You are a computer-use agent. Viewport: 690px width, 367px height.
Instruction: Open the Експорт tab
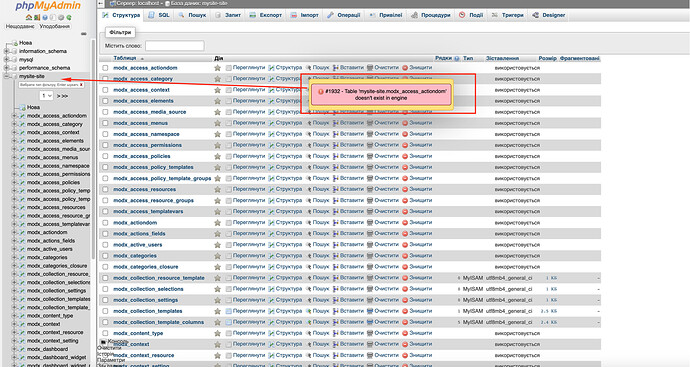coord(265,15)
